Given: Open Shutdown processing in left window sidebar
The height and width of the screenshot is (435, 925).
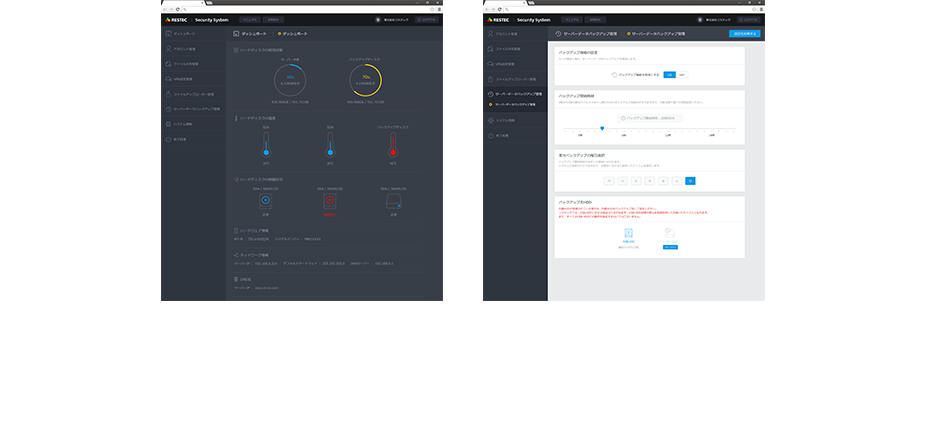Looking at the screenshot, I should pos(193,139).
